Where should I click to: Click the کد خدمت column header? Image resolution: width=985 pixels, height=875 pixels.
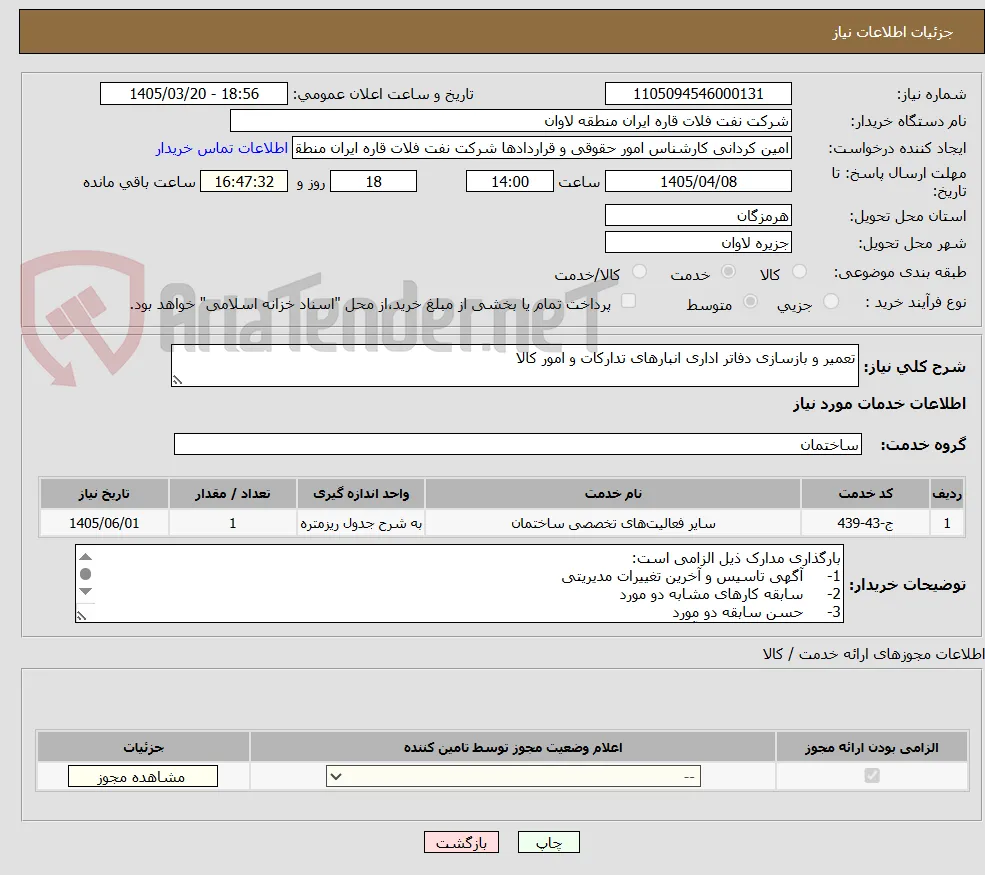[865, 494]
